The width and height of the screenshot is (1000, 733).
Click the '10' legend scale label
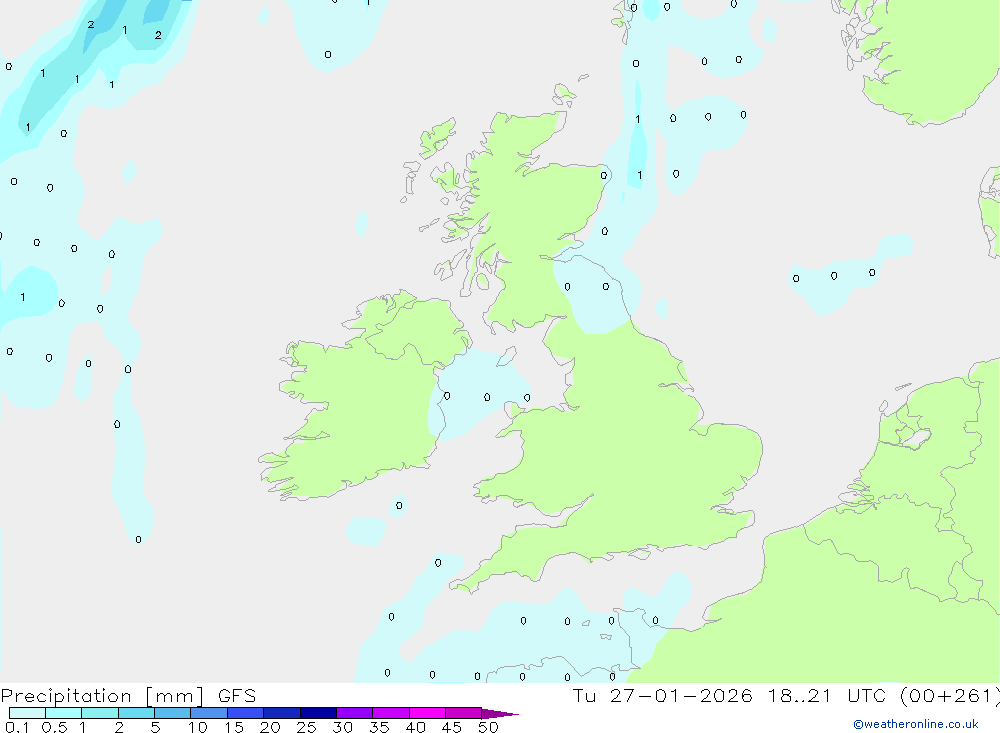(x=198, y=727)
